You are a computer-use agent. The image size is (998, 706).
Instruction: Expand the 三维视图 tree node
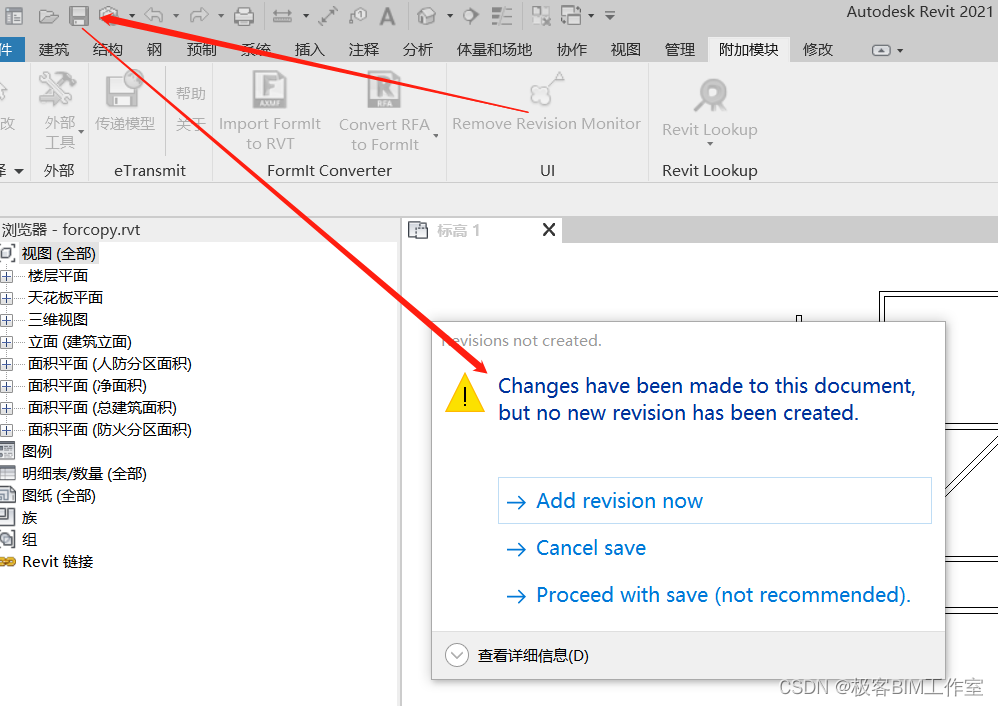coord(6,320)
